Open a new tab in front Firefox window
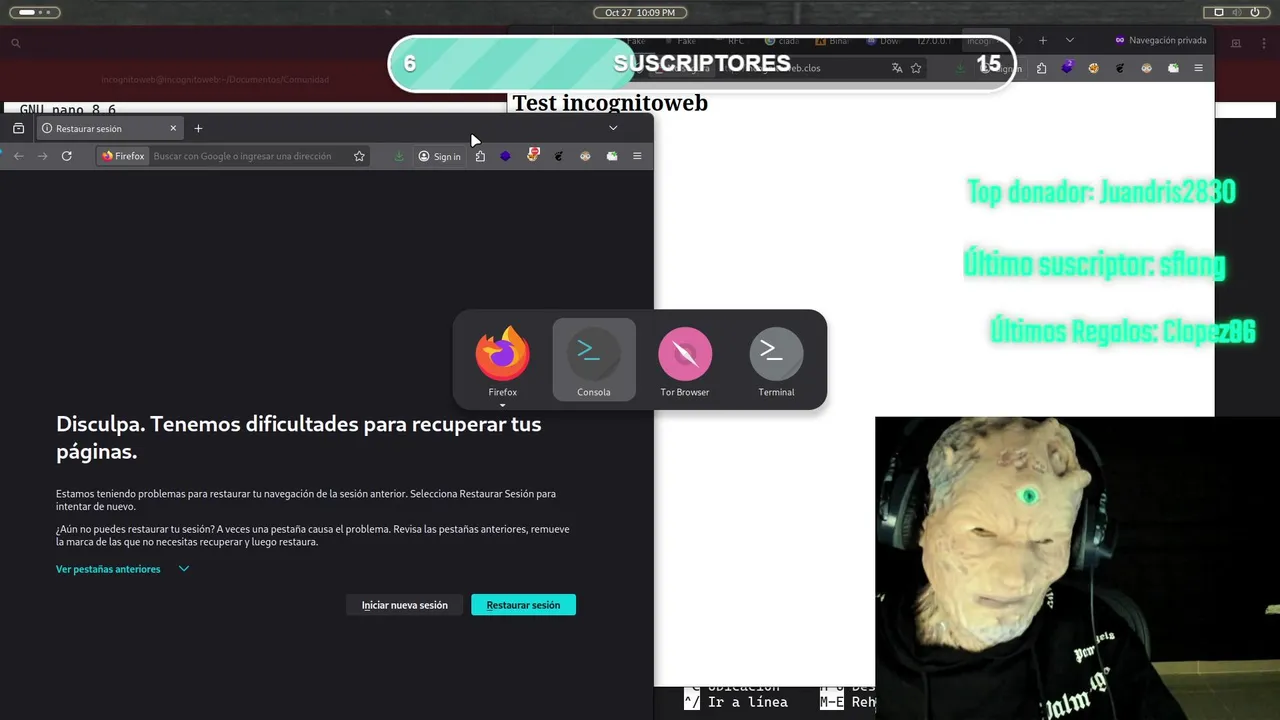Viewport: 1280px width, 720px height. [x=198, y=128]
